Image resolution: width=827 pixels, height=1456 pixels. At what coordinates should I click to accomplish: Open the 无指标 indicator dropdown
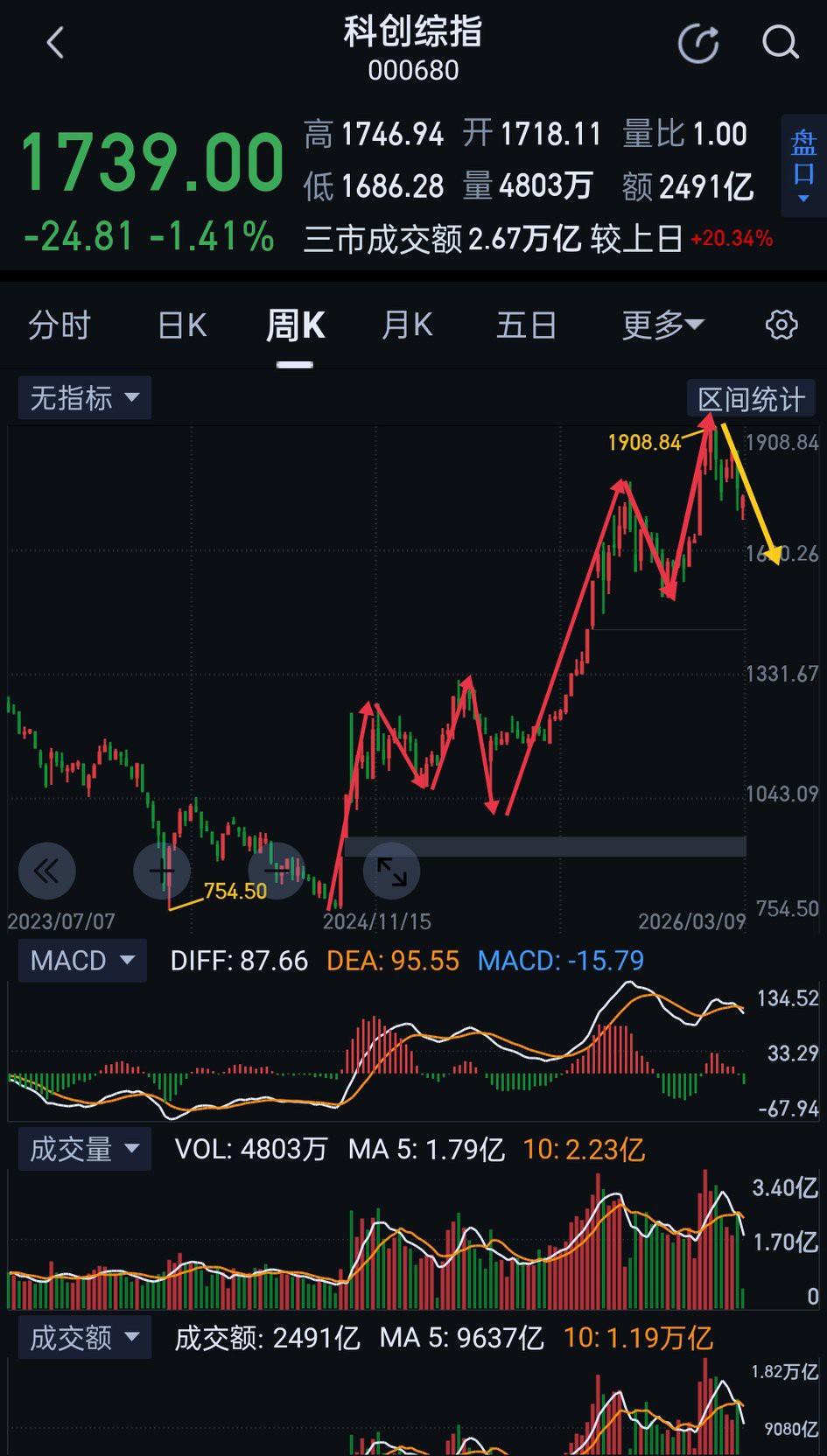point(85,398)
